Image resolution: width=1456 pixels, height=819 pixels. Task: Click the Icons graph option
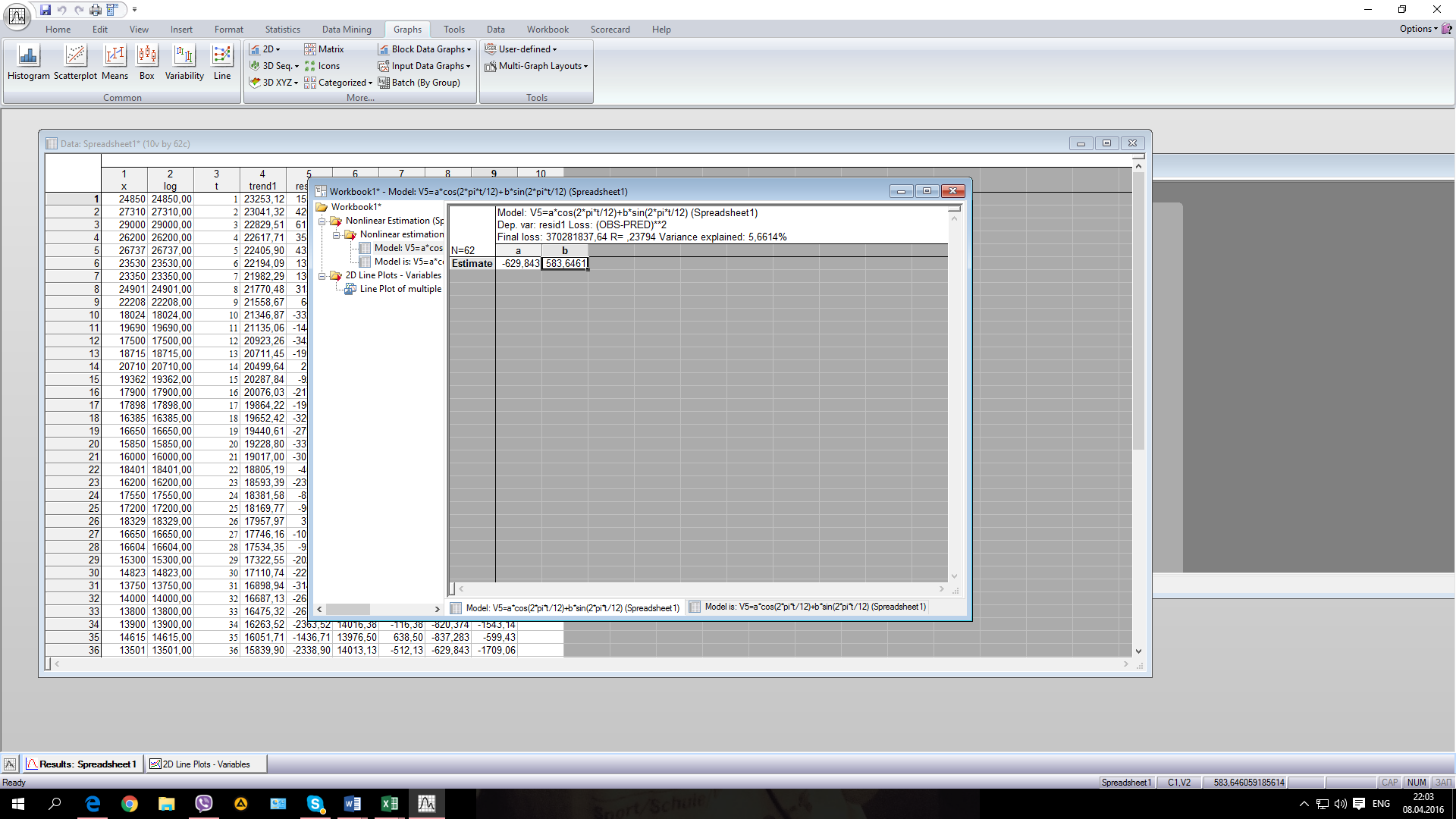(x=322, y=66)
